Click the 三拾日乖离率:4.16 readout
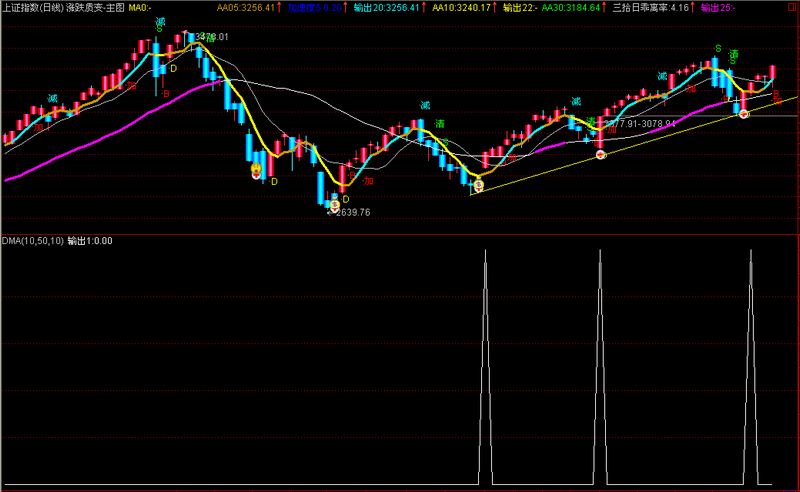Image resolution: width=800 pixels, height=492 pixels. 651,8
